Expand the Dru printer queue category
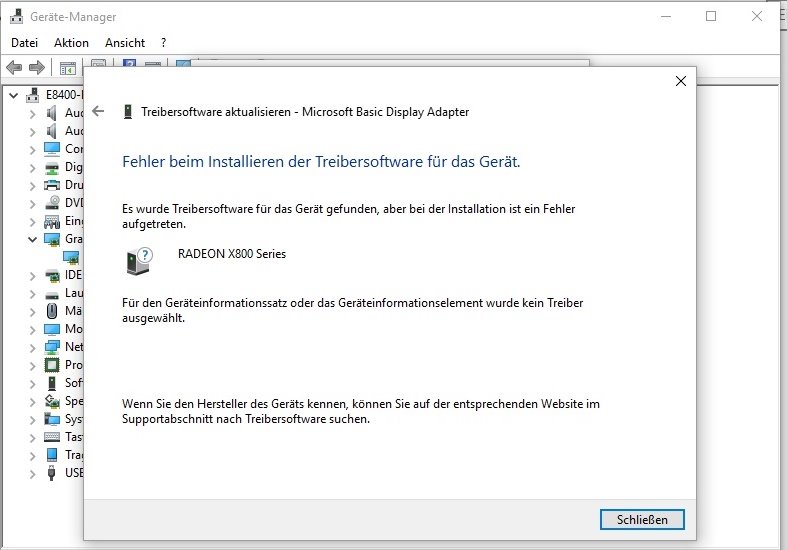This screenshot has height=550, width=787. [x=33, y=186]
